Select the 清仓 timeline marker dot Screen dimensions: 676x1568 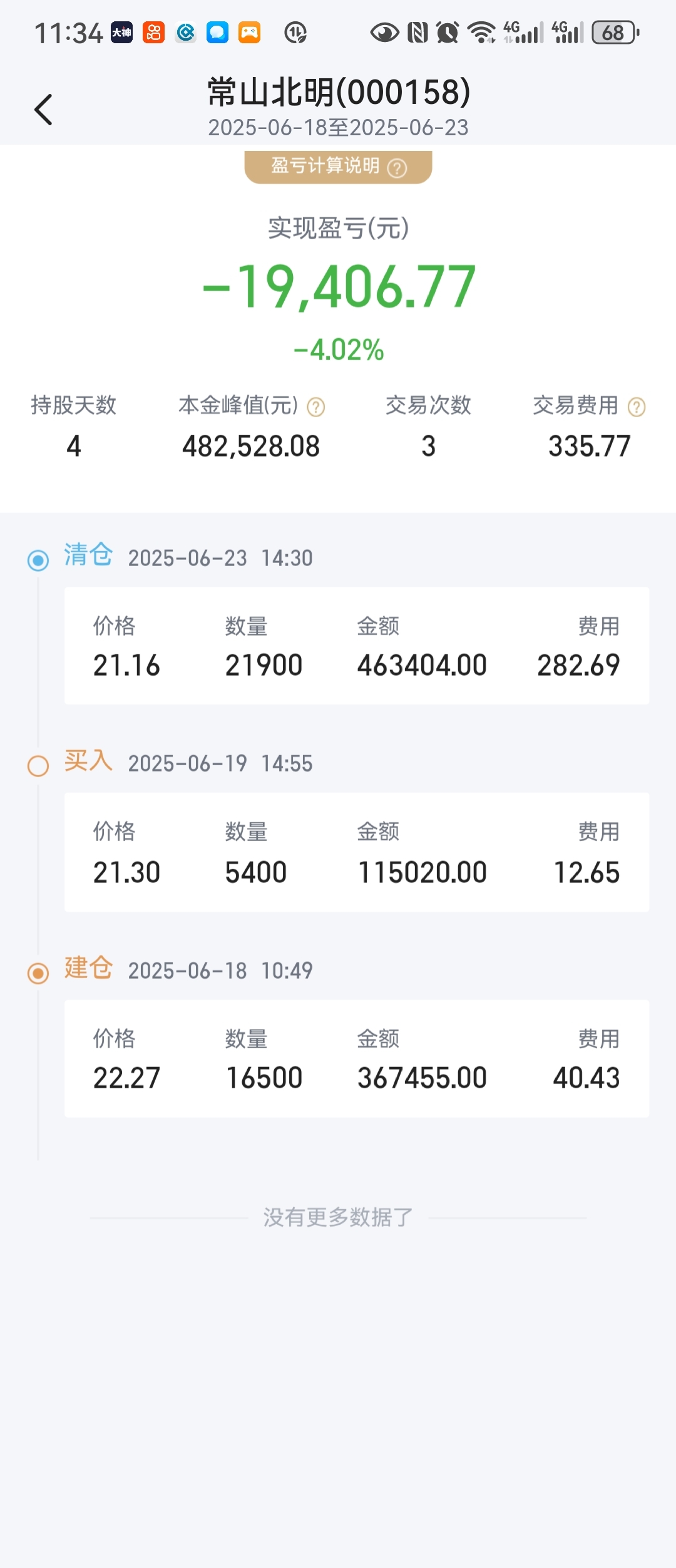pos(38,560)
